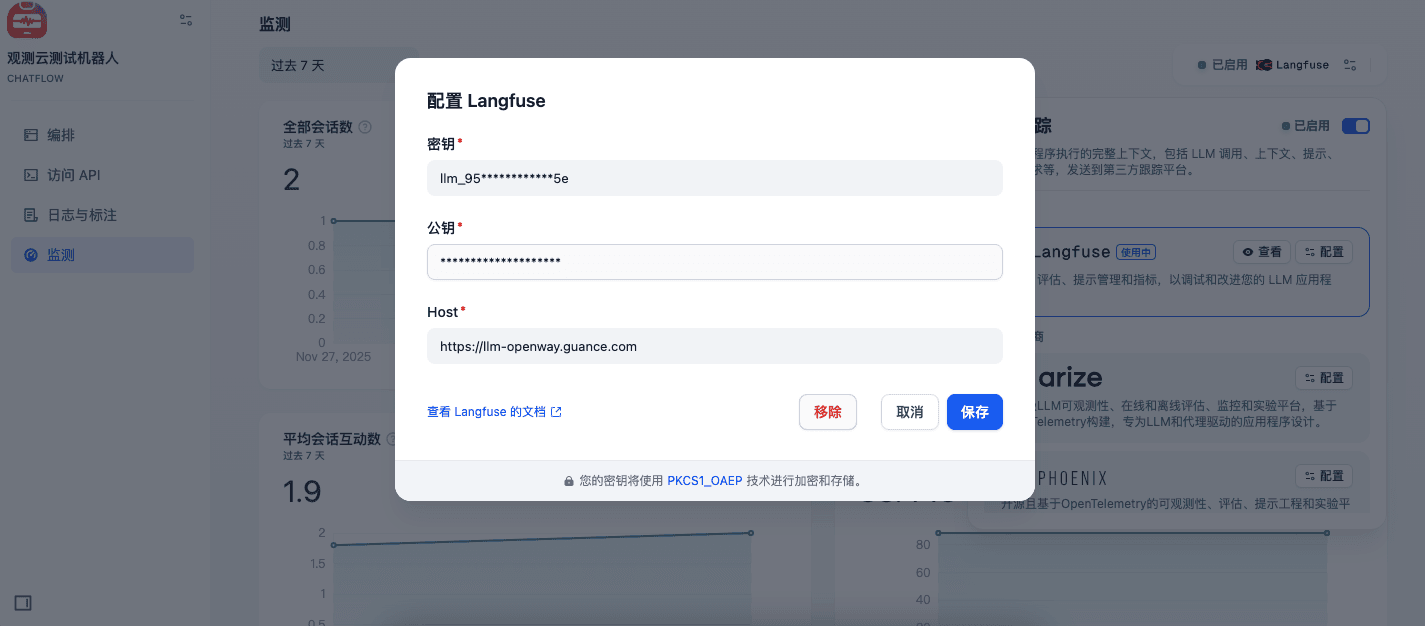The image size is (1425, 626).
Task: Click 查看 button on the Langfuse card
Action: point(1262,252)
